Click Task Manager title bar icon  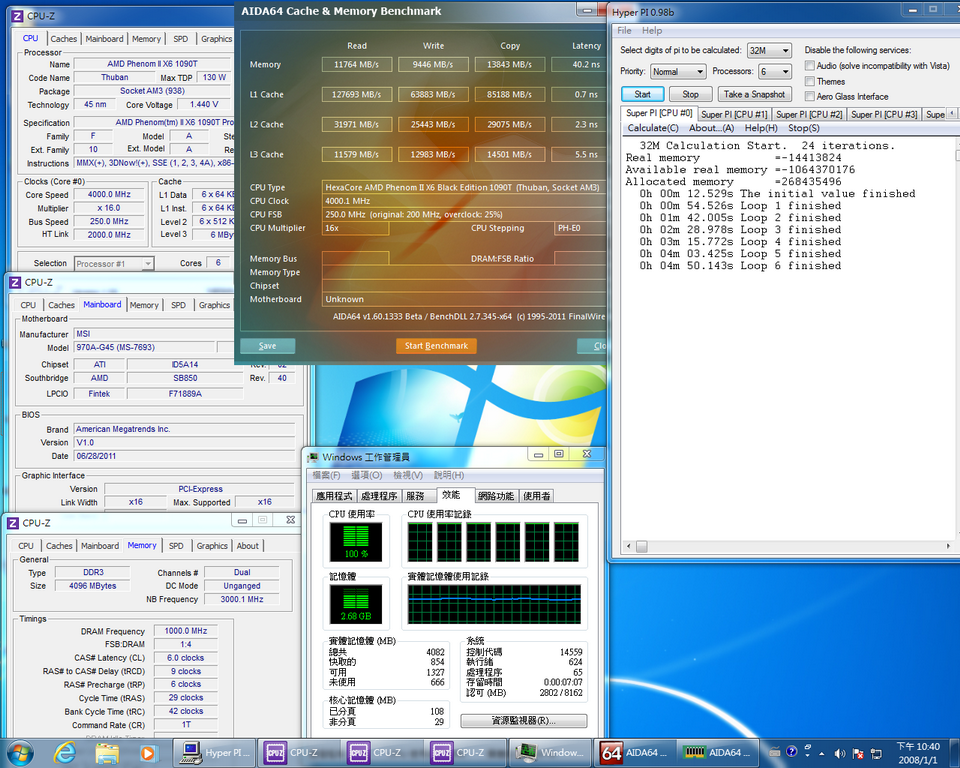[x=313, y=457]
